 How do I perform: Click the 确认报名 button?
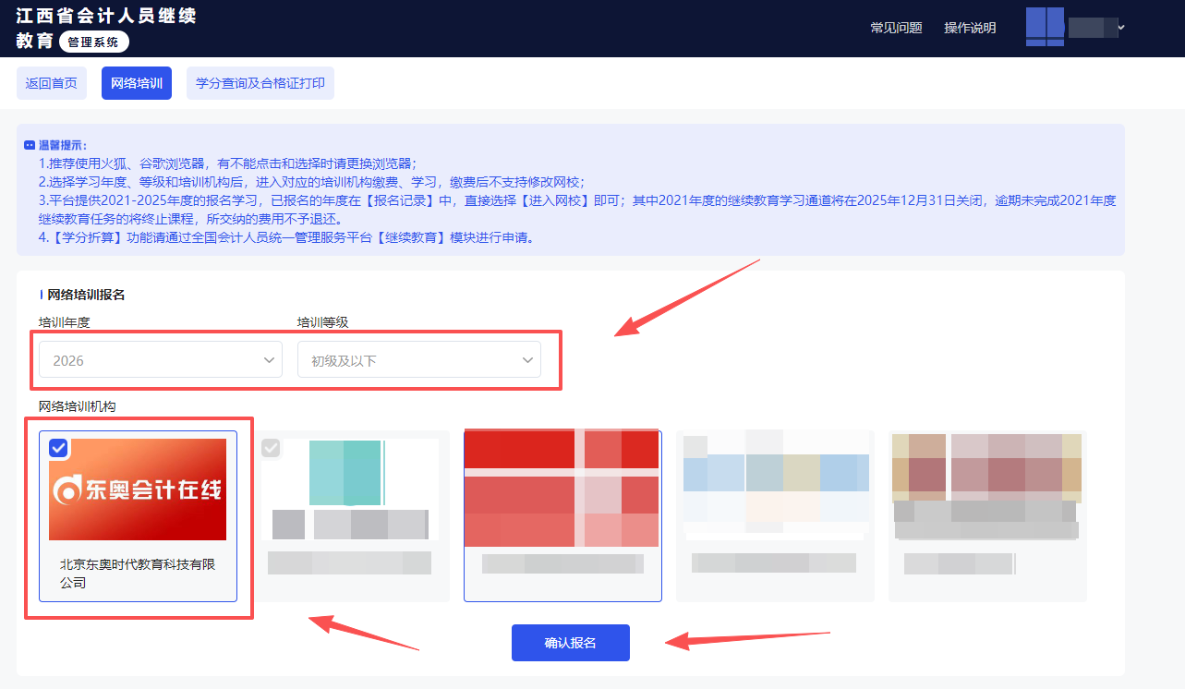pyautogui.click(x=570, y=643)
